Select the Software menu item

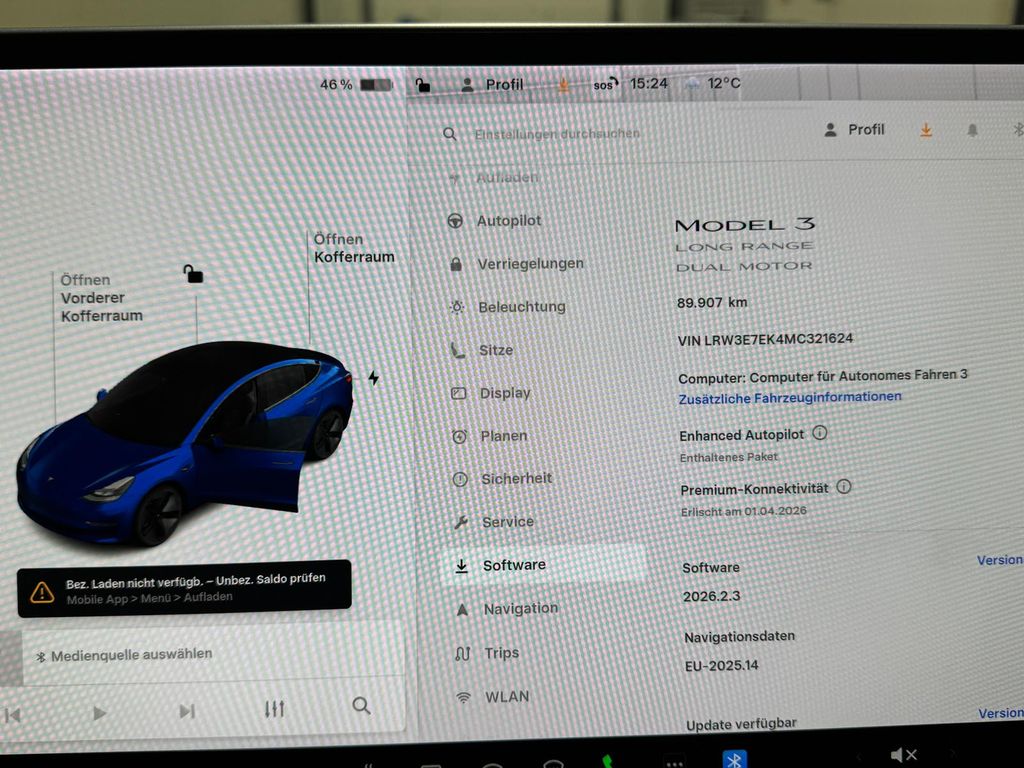514,565
